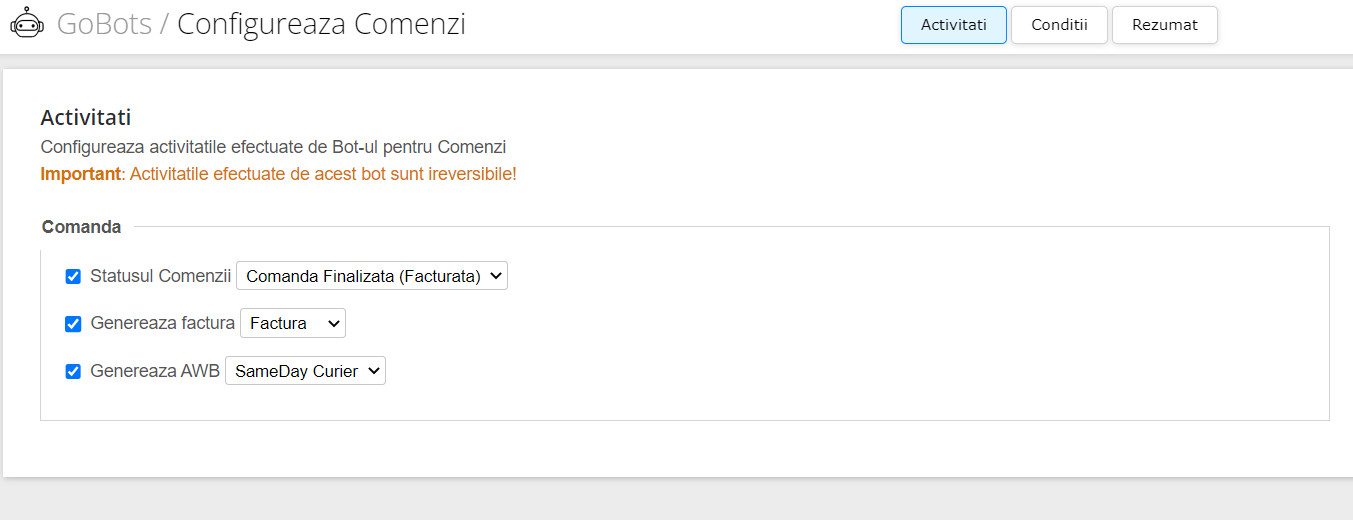Switch to the Activitati tab

point(954,25)
